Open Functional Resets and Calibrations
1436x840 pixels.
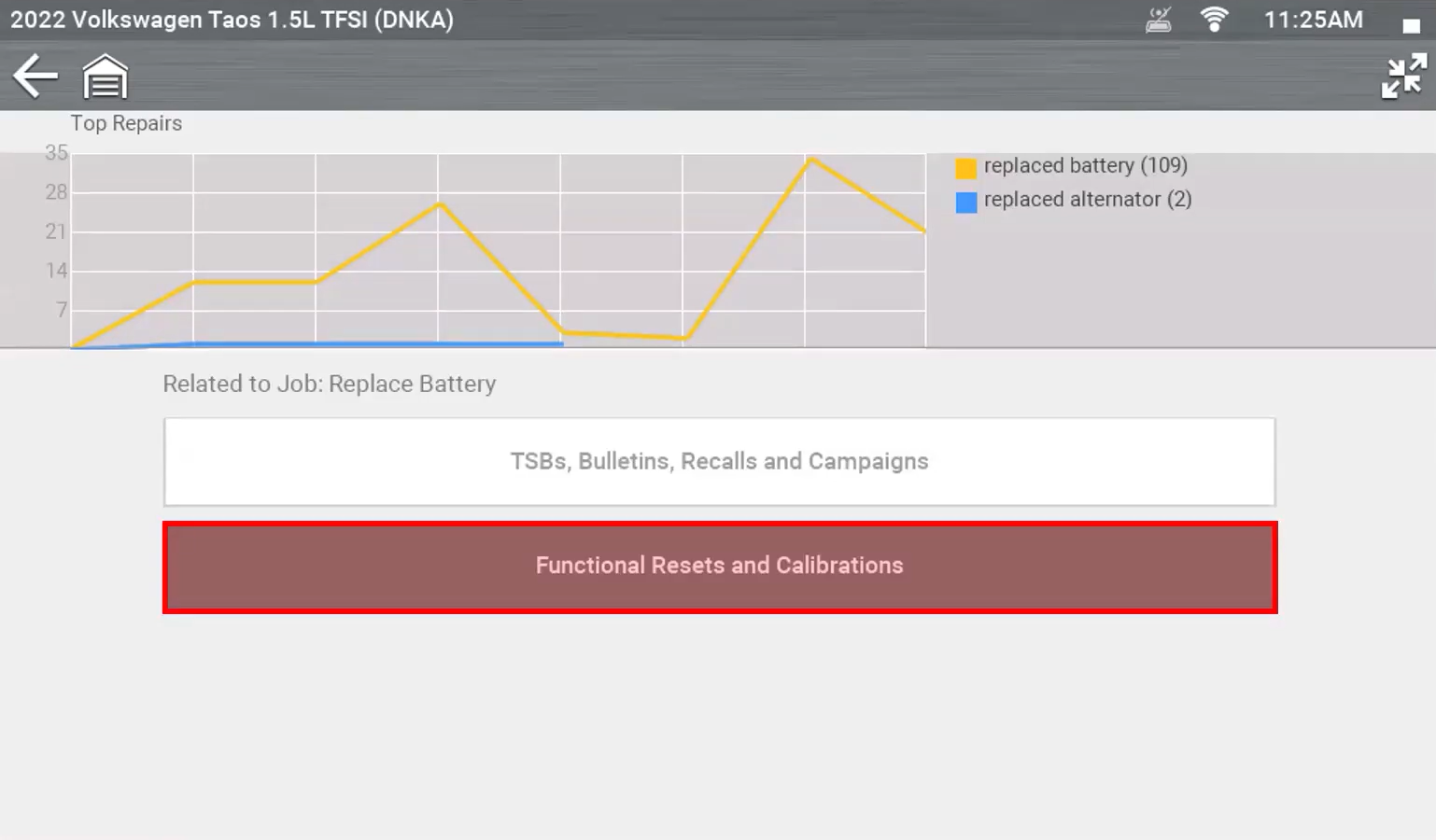pyautogui.click(x=719, y=567)
